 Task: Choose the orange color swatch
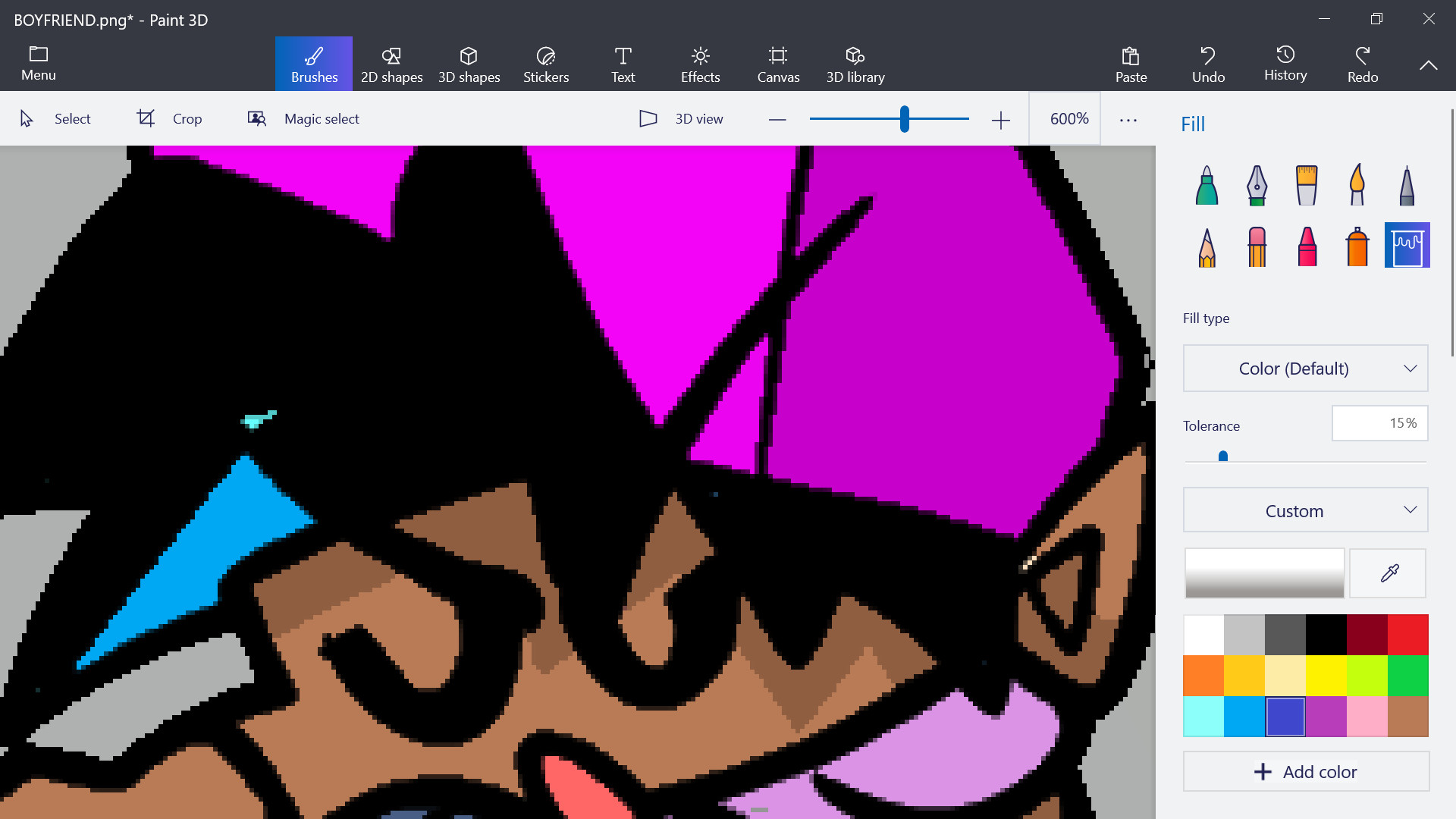(x=1203, y=676)
